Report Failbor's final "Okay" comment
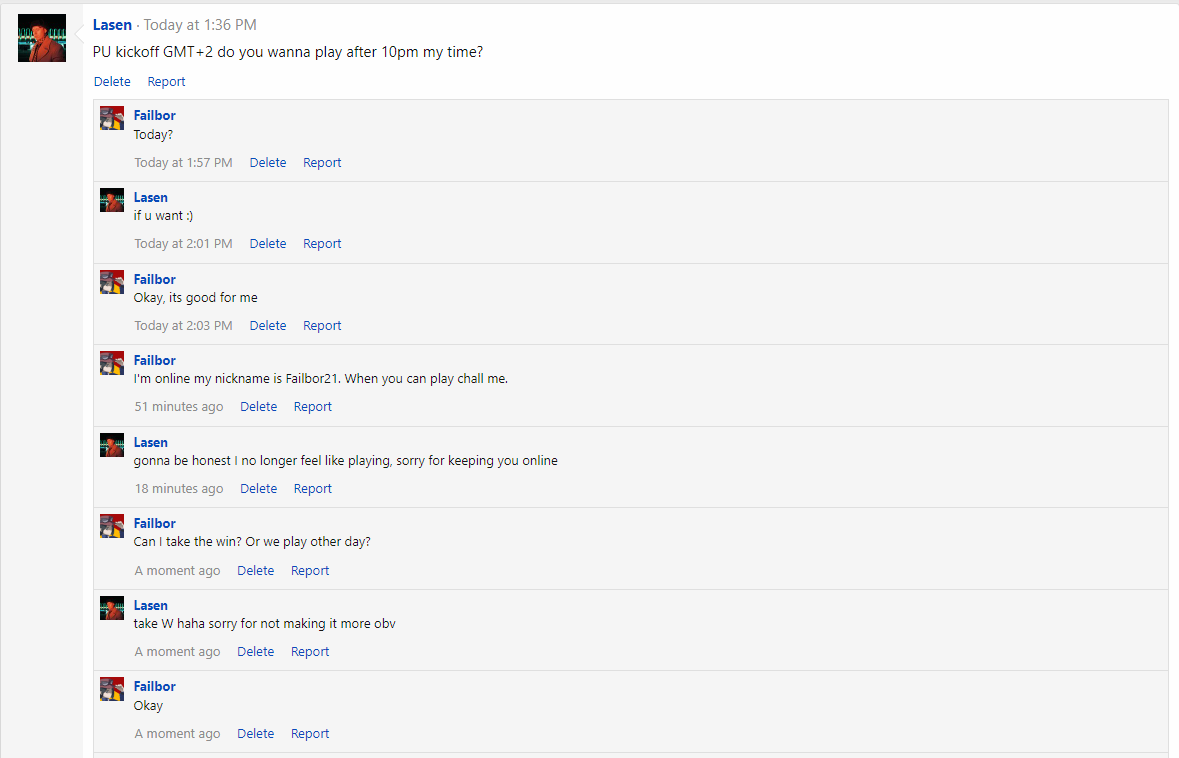The height and width of the screenshot is (758, 1179). coord(310,734)
